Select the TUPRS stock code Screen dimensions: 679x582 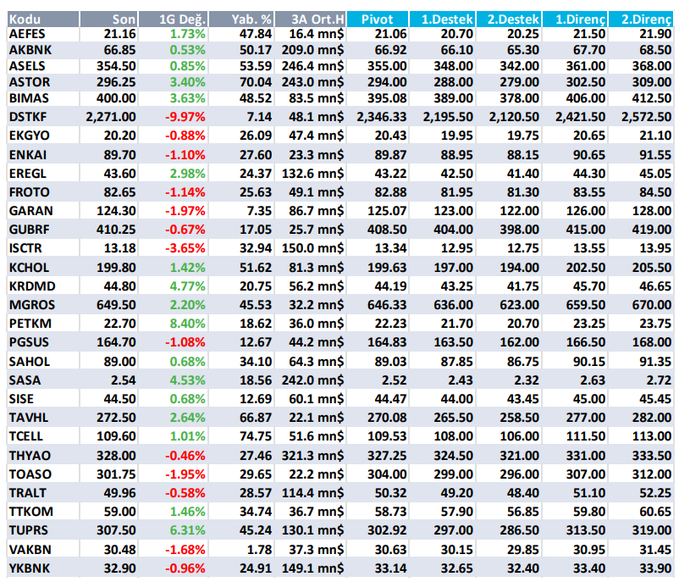[29, 530]
